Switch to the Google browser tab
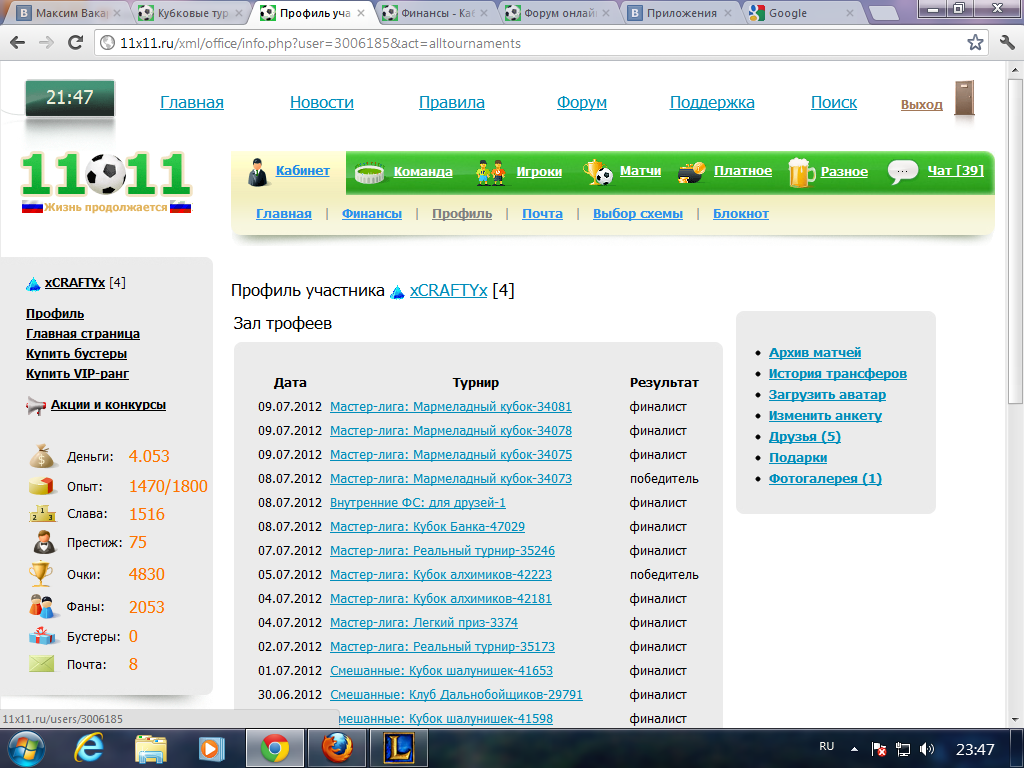Viewport: 1024px width, 768px height. pos(799,13)
